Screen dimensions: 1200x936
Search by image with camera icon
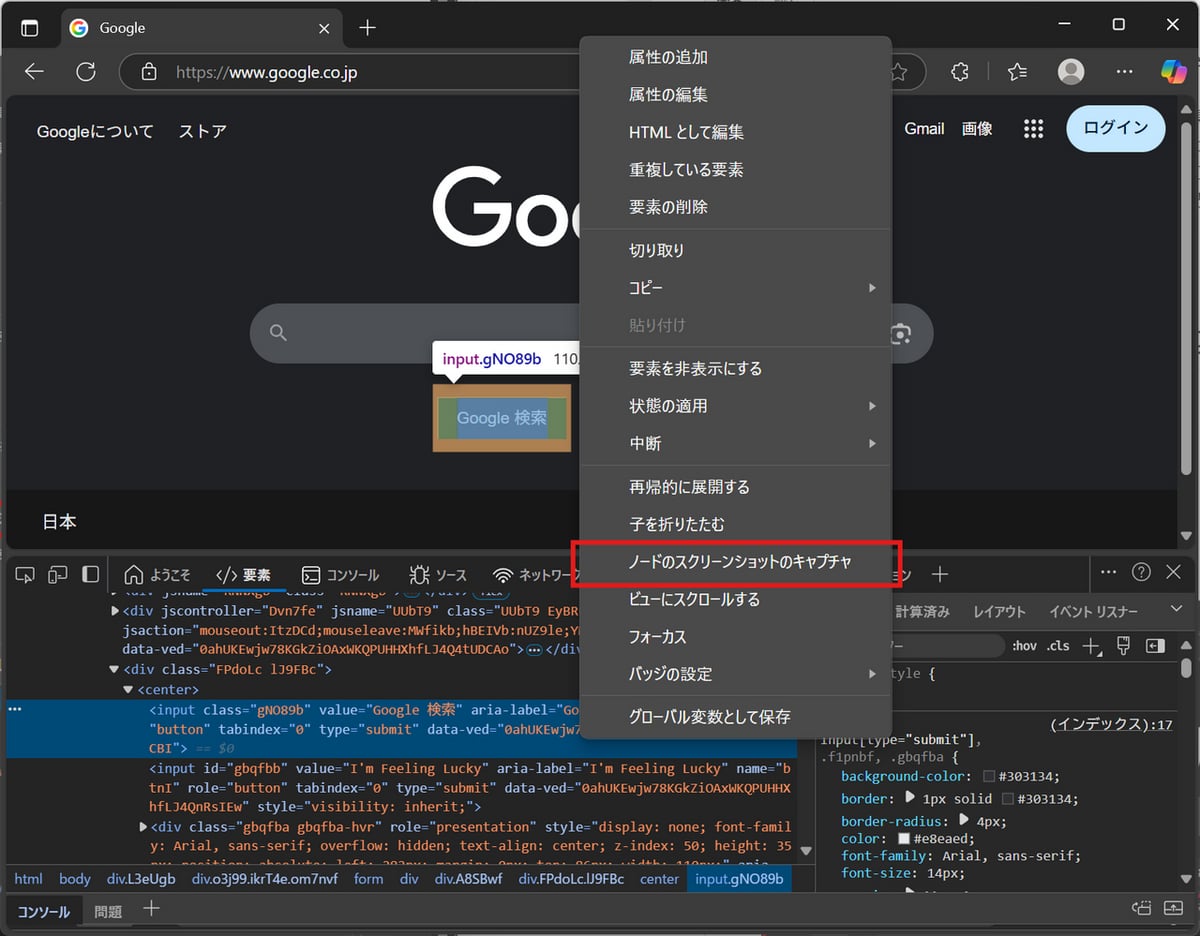(x=900, y=333)
